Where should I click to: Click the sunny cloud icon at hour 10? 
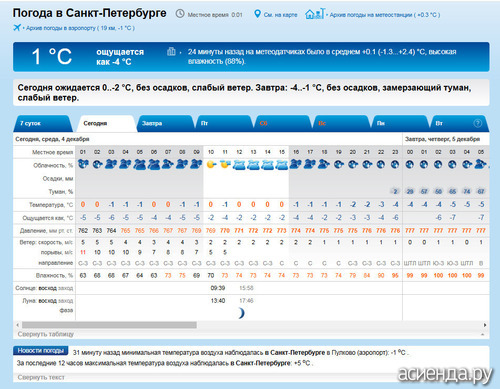point(211,164)
